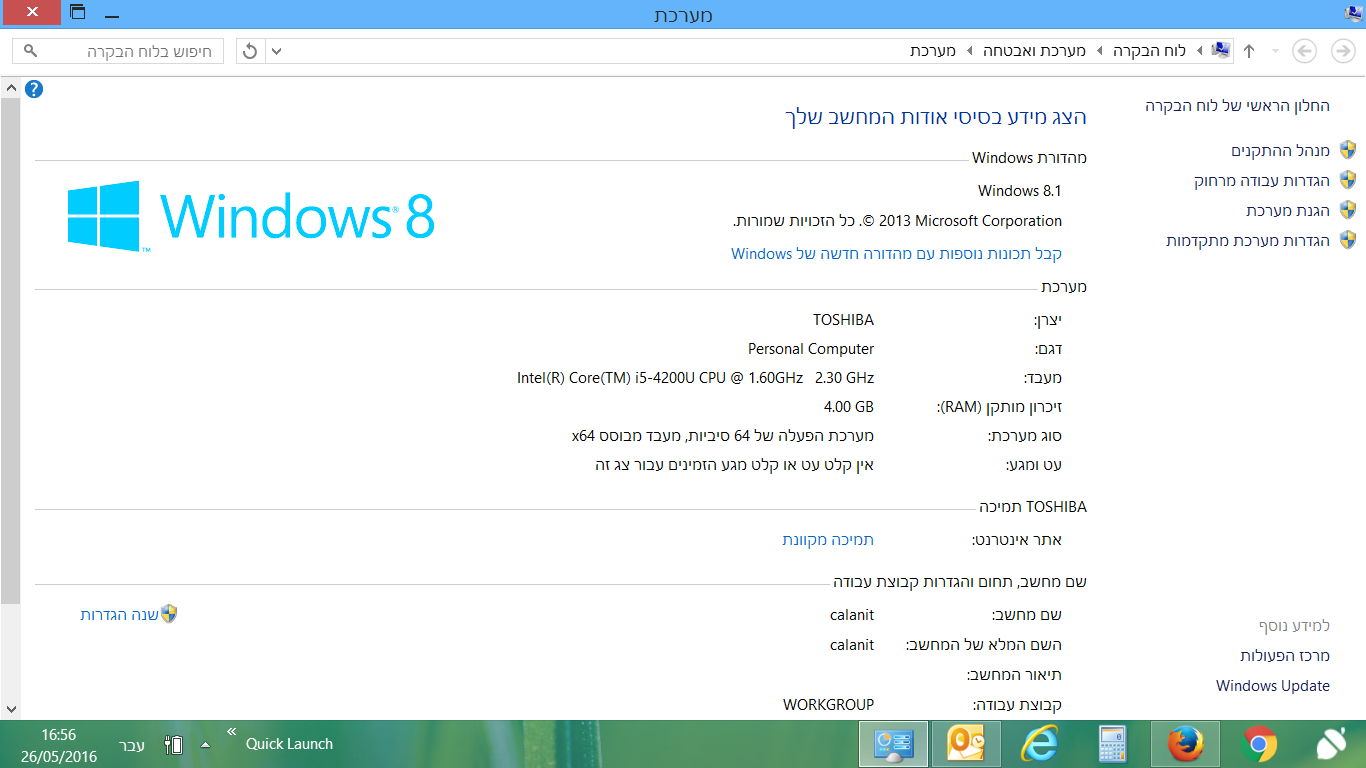Screen dimensions: 1366x768
Task: Open the Help question mark icon
Action: point(34,89)
